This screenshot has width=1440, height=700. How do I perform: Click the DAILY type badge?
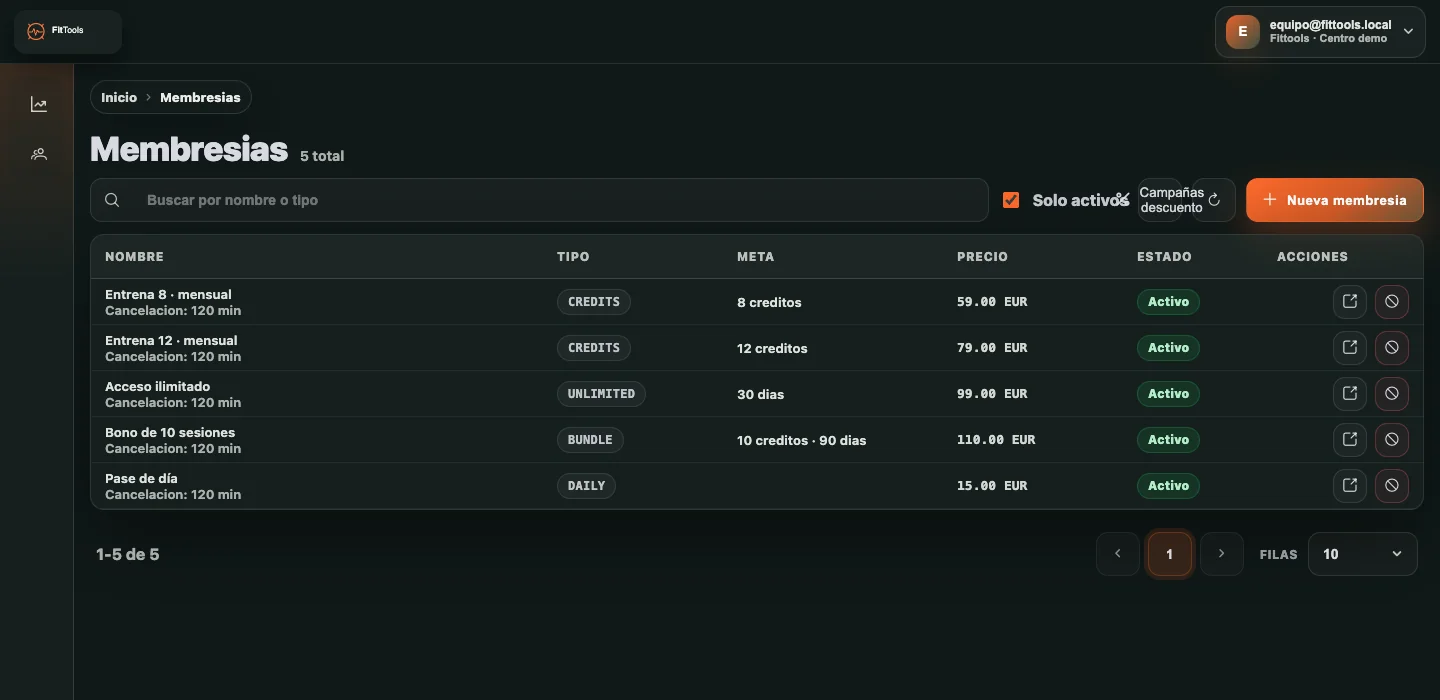[586, 486]
